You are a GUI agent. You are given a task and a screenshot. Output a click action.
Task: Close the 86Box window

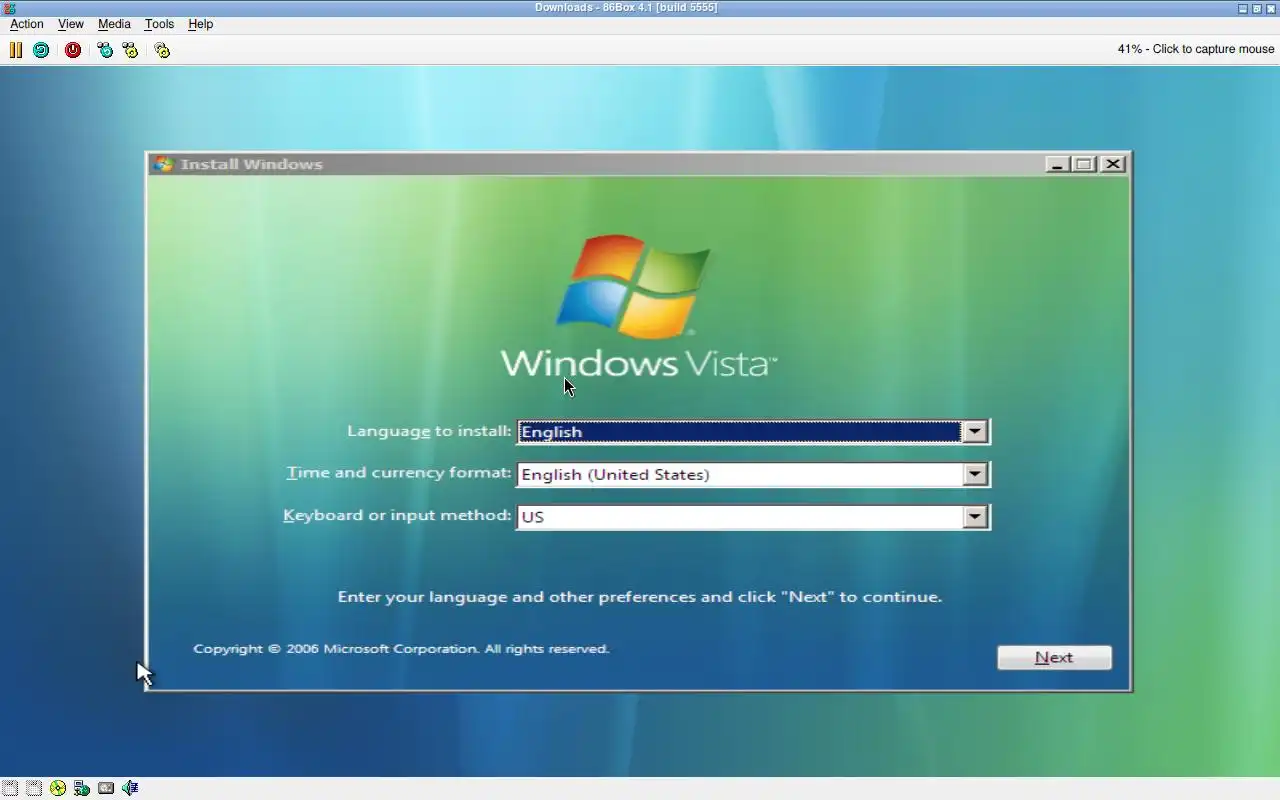[1271, 8]
